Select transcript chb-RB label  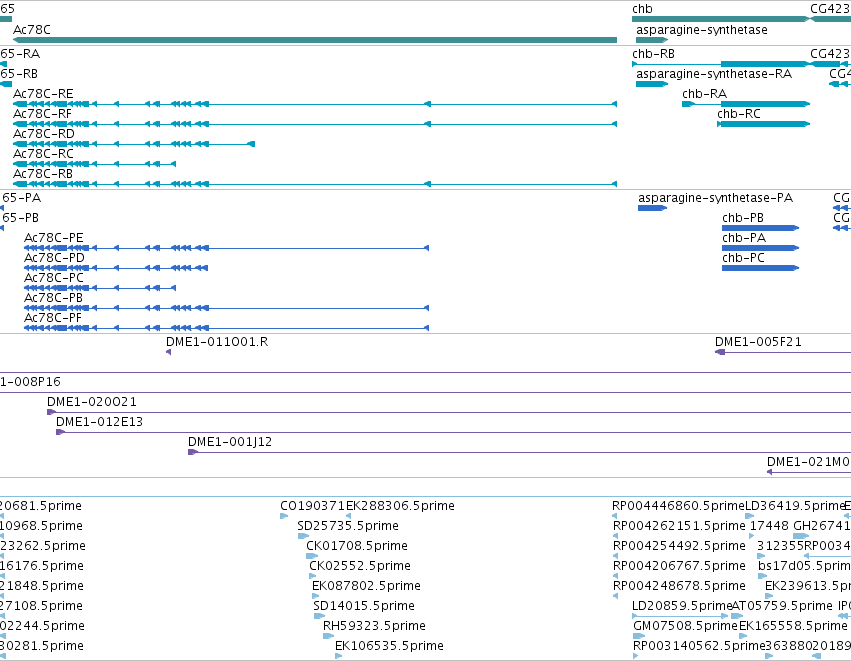[x=653, y=54]
